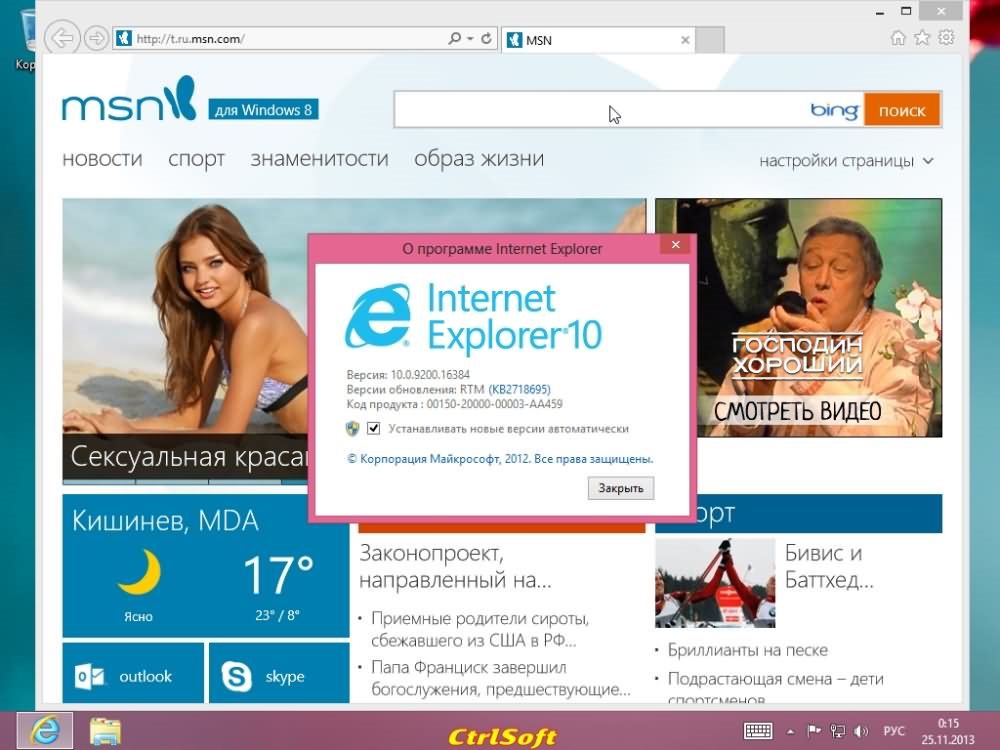Click the 'Закрыть' button in dialog
The height and width of the screenshot is (750, 1000).
pyautogui.click(x=621, y=488)
